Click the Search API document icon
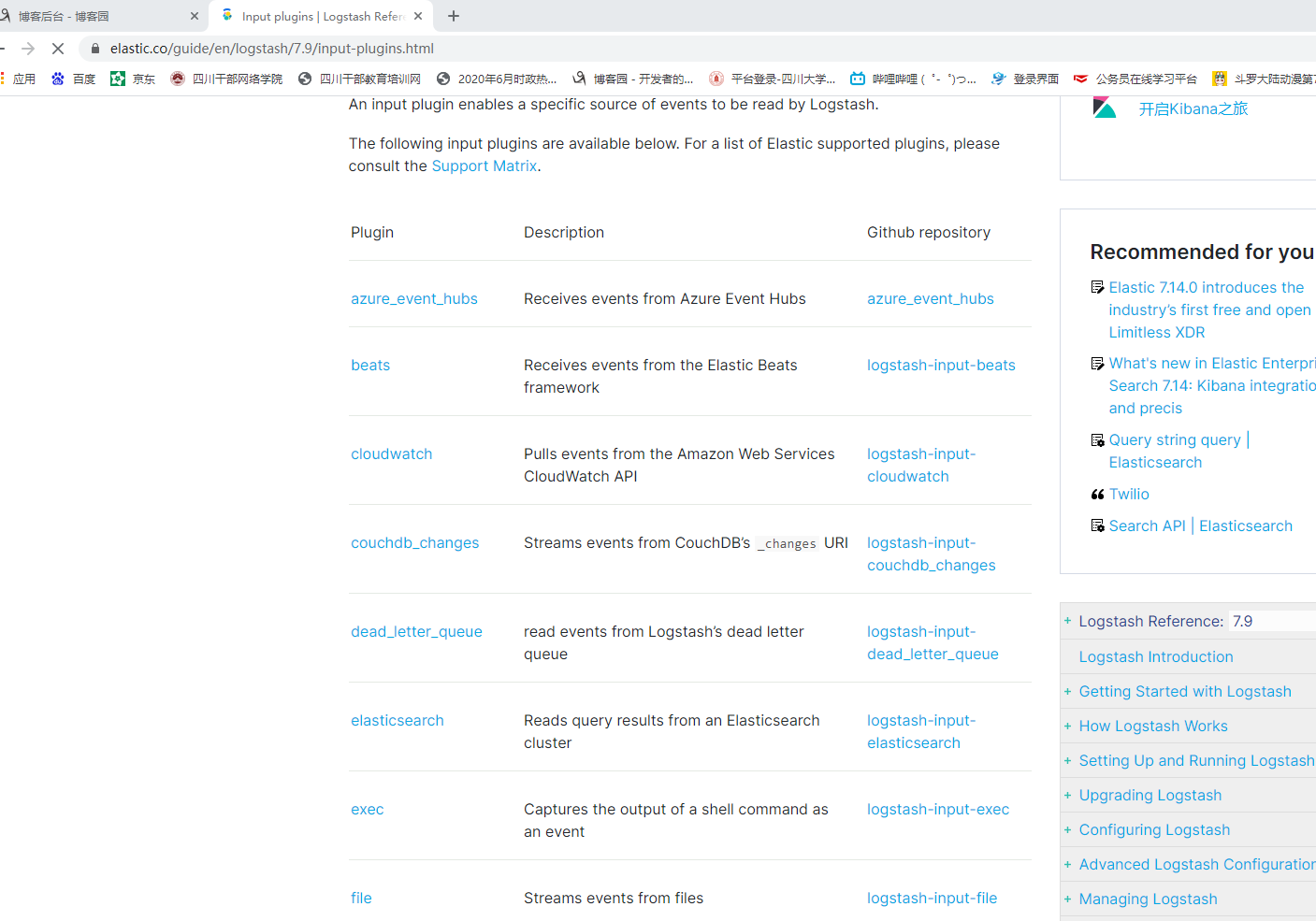The width and height of the screenshot is (1316, 921). coord(1097,526)
